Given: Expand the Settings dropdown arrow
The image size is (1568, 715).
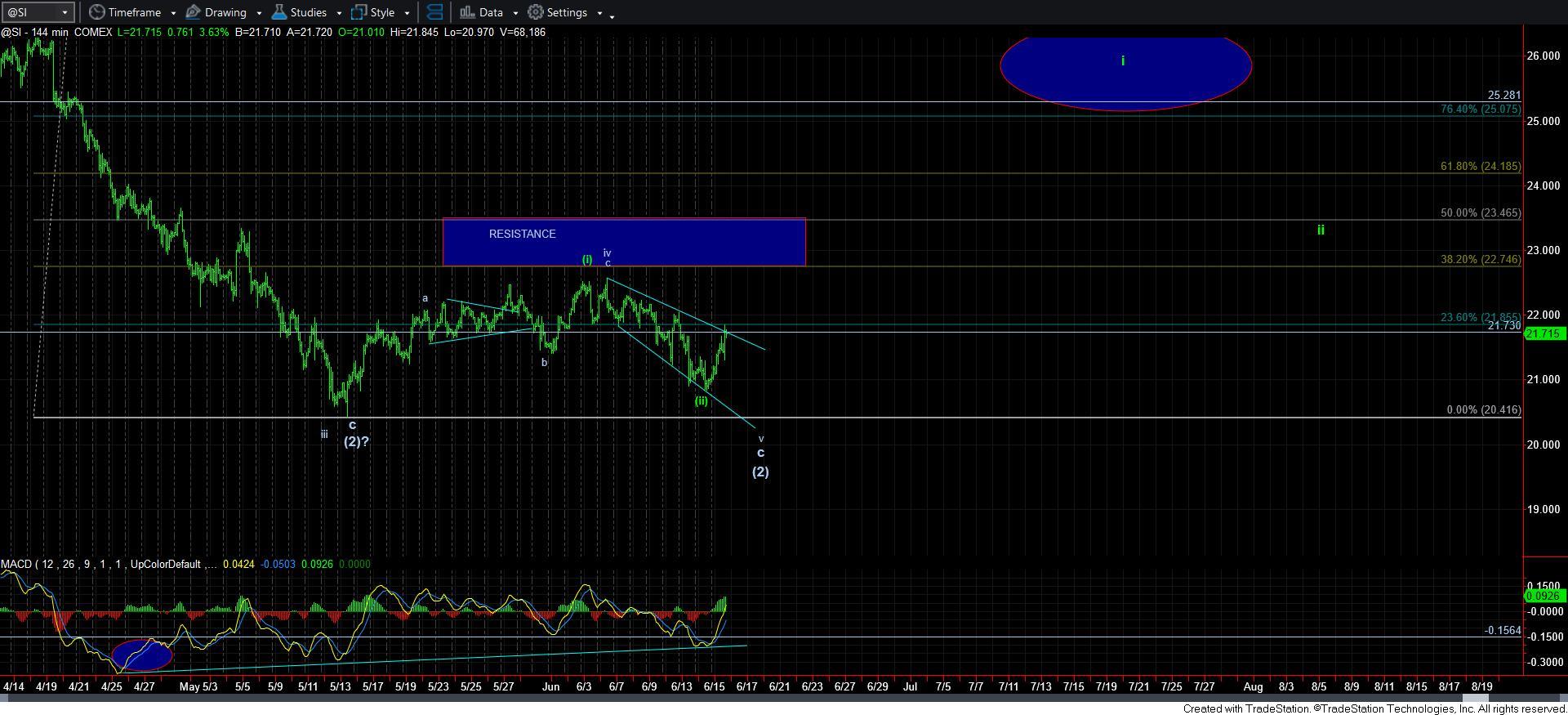Looking at the screenshot, I should 599,13.
